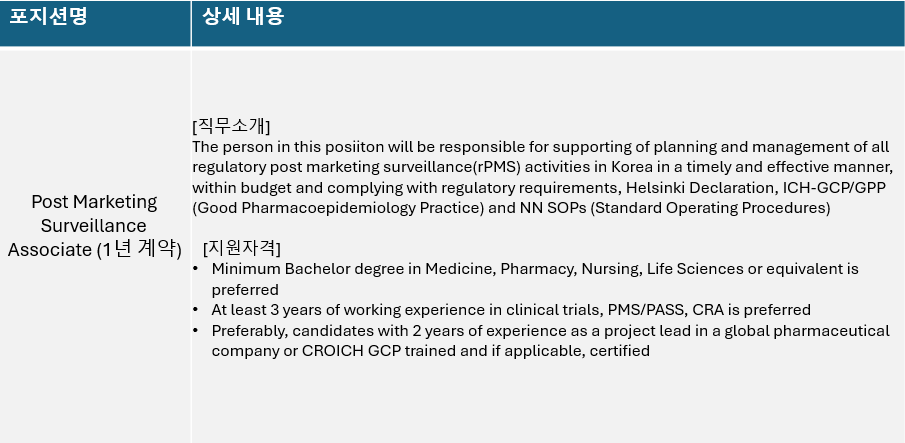
Task: Click 'PMS/PASS, CRA is preferred' text
Action: tap(709, 310)
